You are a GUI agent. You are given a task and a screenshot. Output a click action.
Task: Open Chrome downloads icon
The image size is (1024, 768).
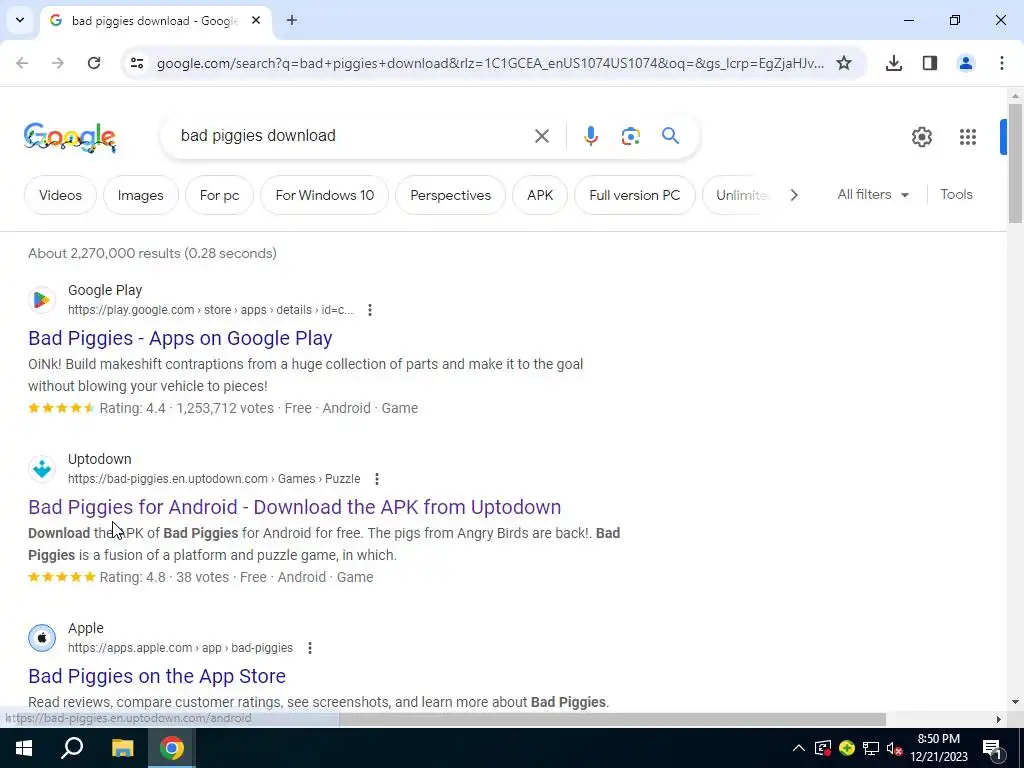[x=893, y=63]
